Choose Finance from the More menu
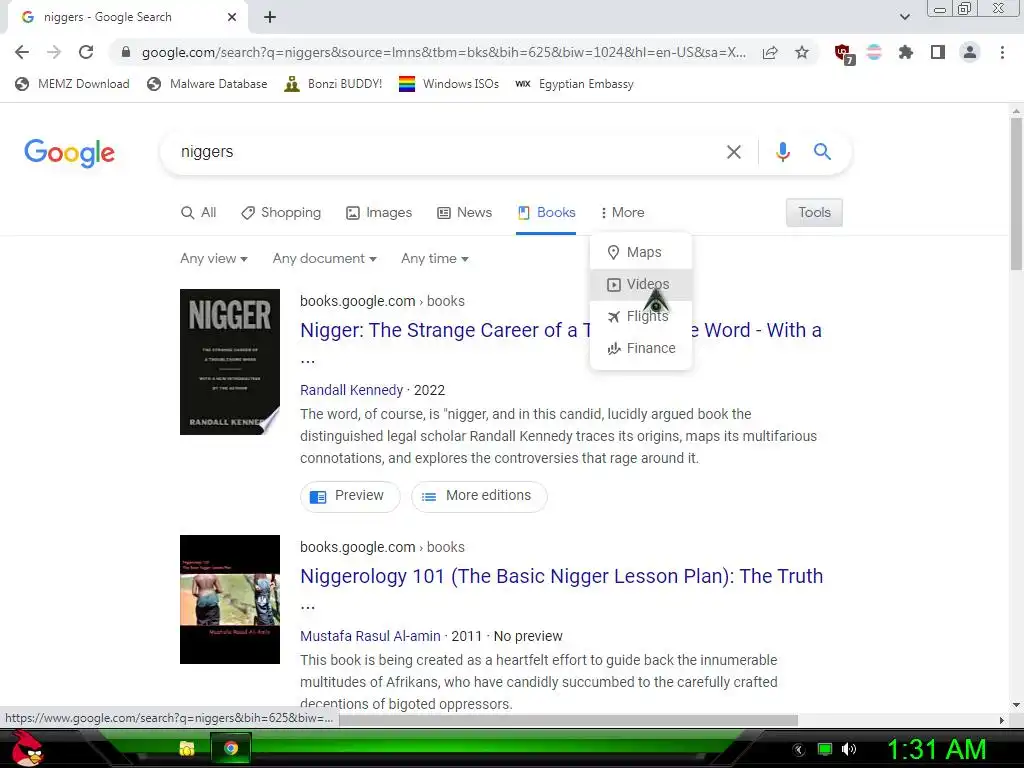 click(x=641, y=348)
